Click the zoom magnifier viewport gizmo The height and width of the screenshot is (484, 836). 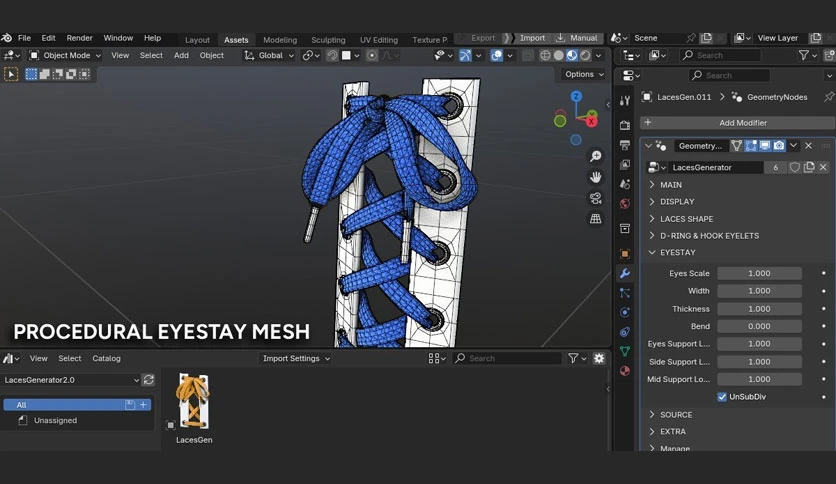click(596, 156)
